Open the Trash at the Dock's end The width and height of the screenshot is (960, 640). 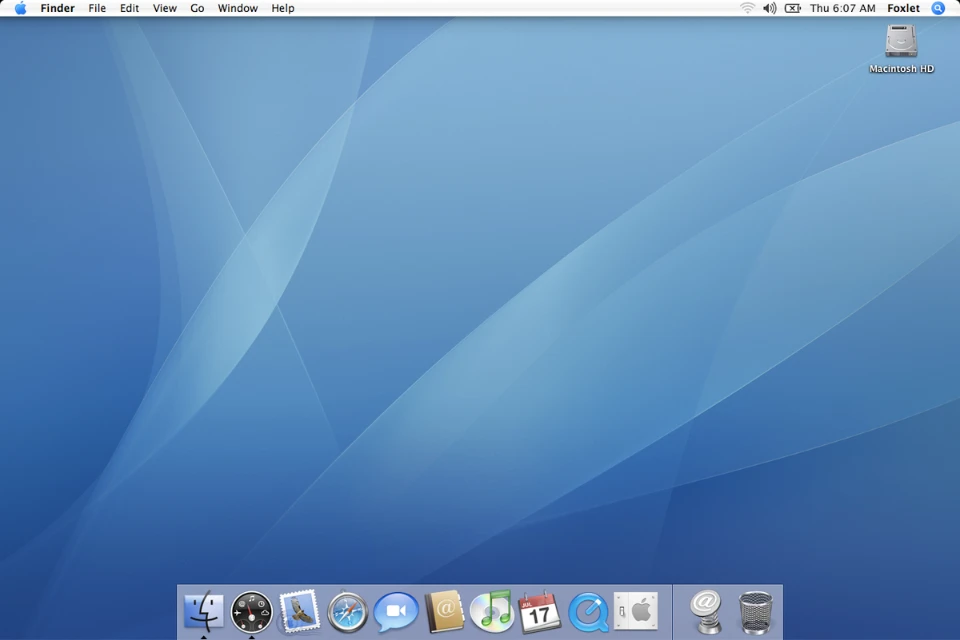tap(755, 612)
